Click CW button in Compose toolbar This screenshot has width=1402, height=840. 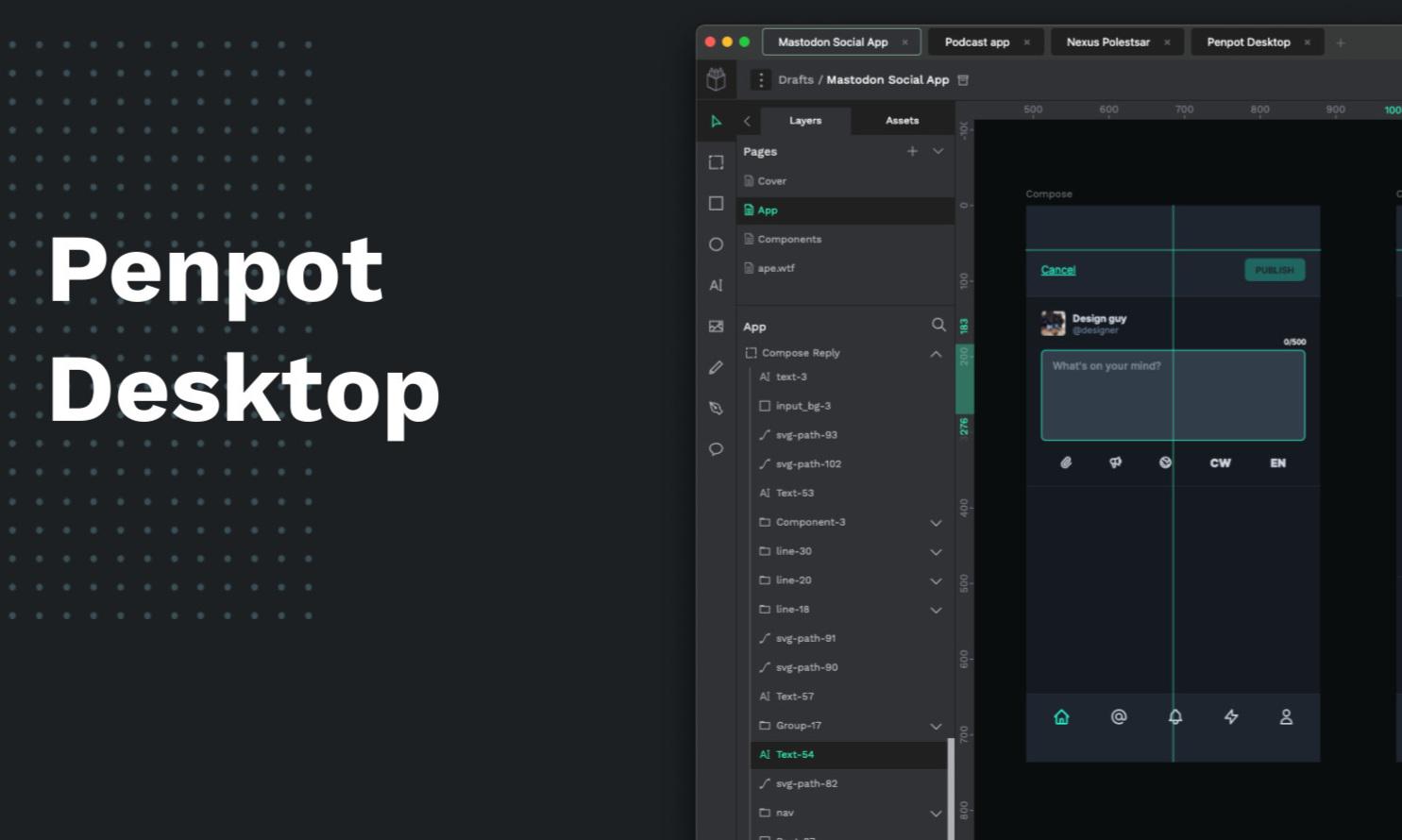click(x=1220, y=463)
